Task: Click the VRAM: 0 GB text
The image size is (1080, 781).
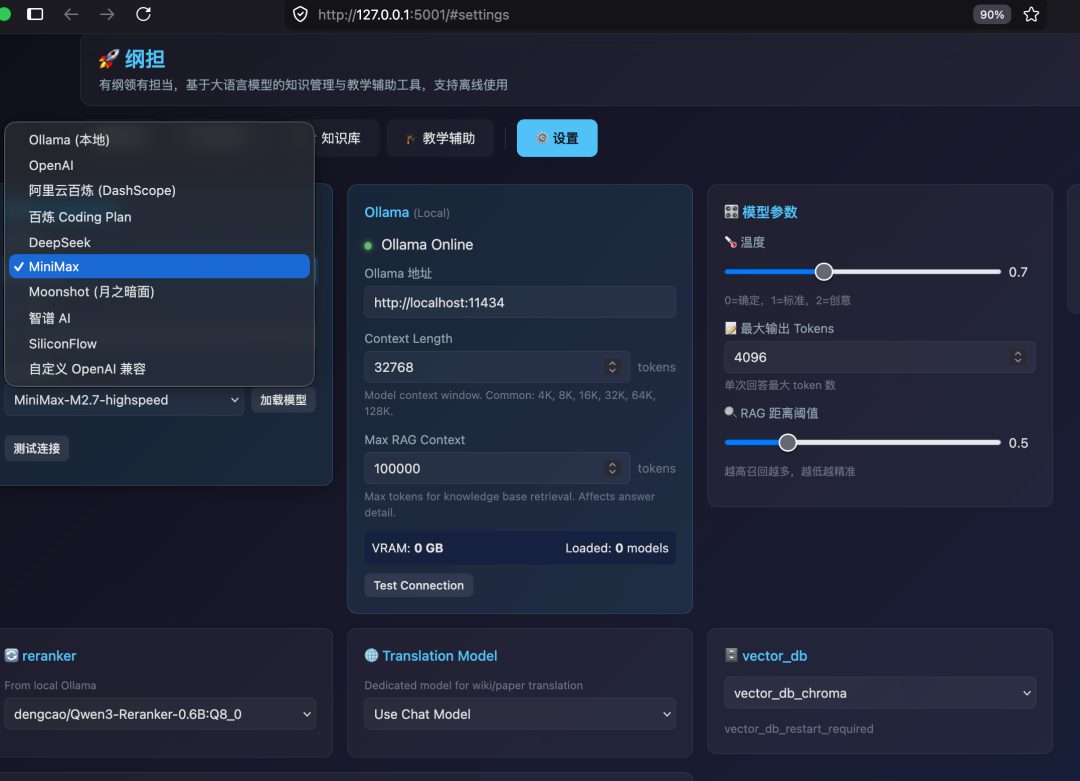Action: [407, 548]
